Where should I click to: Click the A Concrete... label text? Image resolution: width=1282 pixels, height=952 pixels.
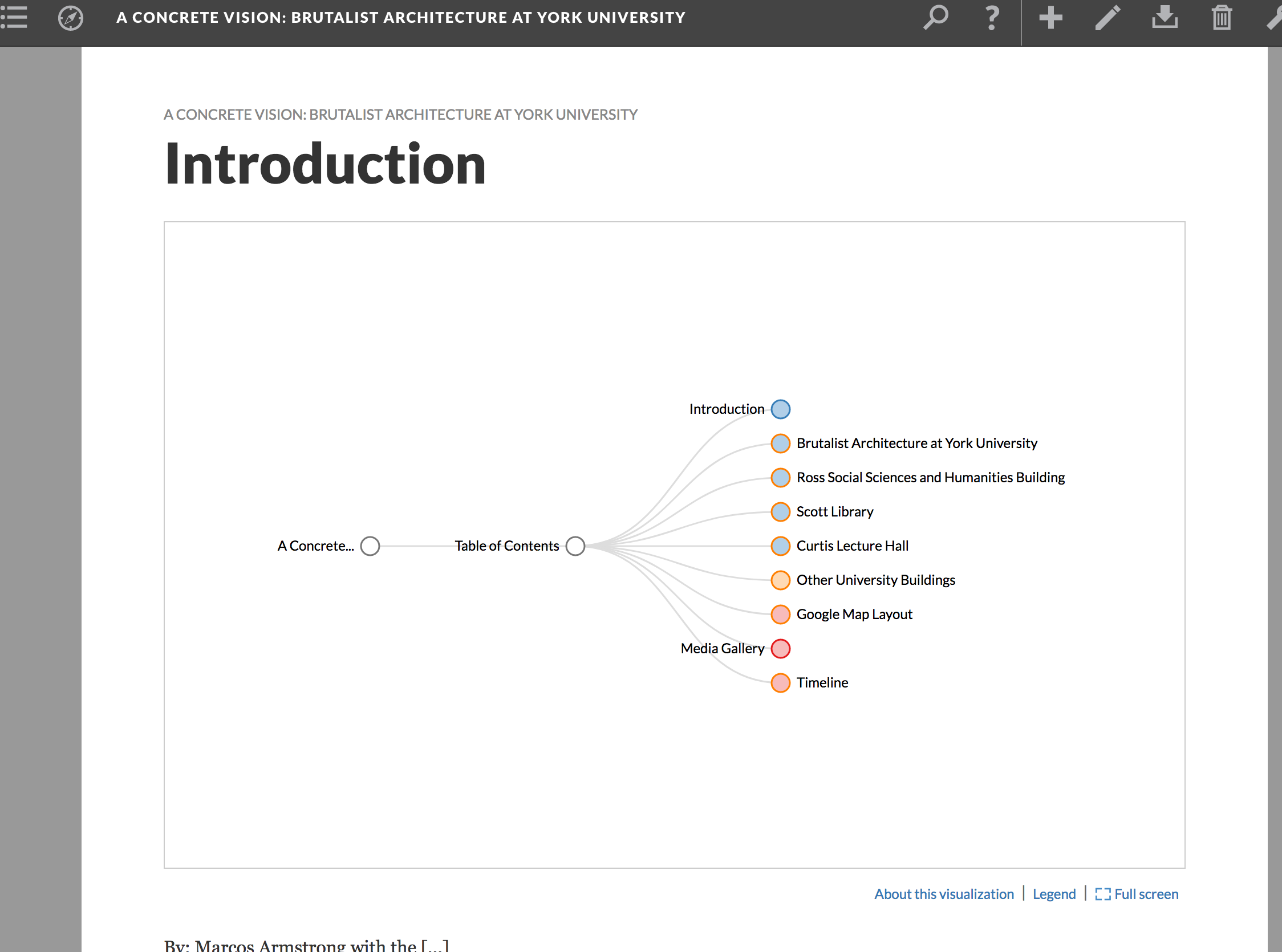[316, 546]
